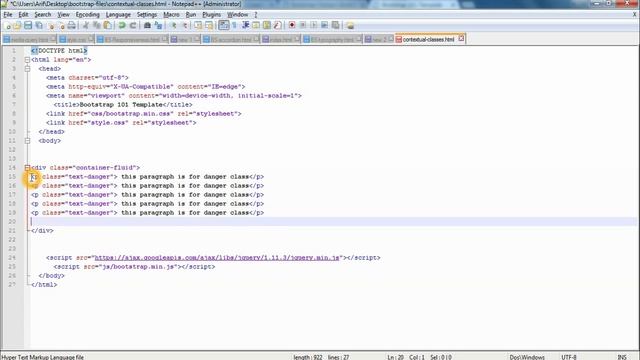This screenshot has width=640, height=360.
Task: Toggle the Indent Guide toolbar button
Action: coord(245,26)
